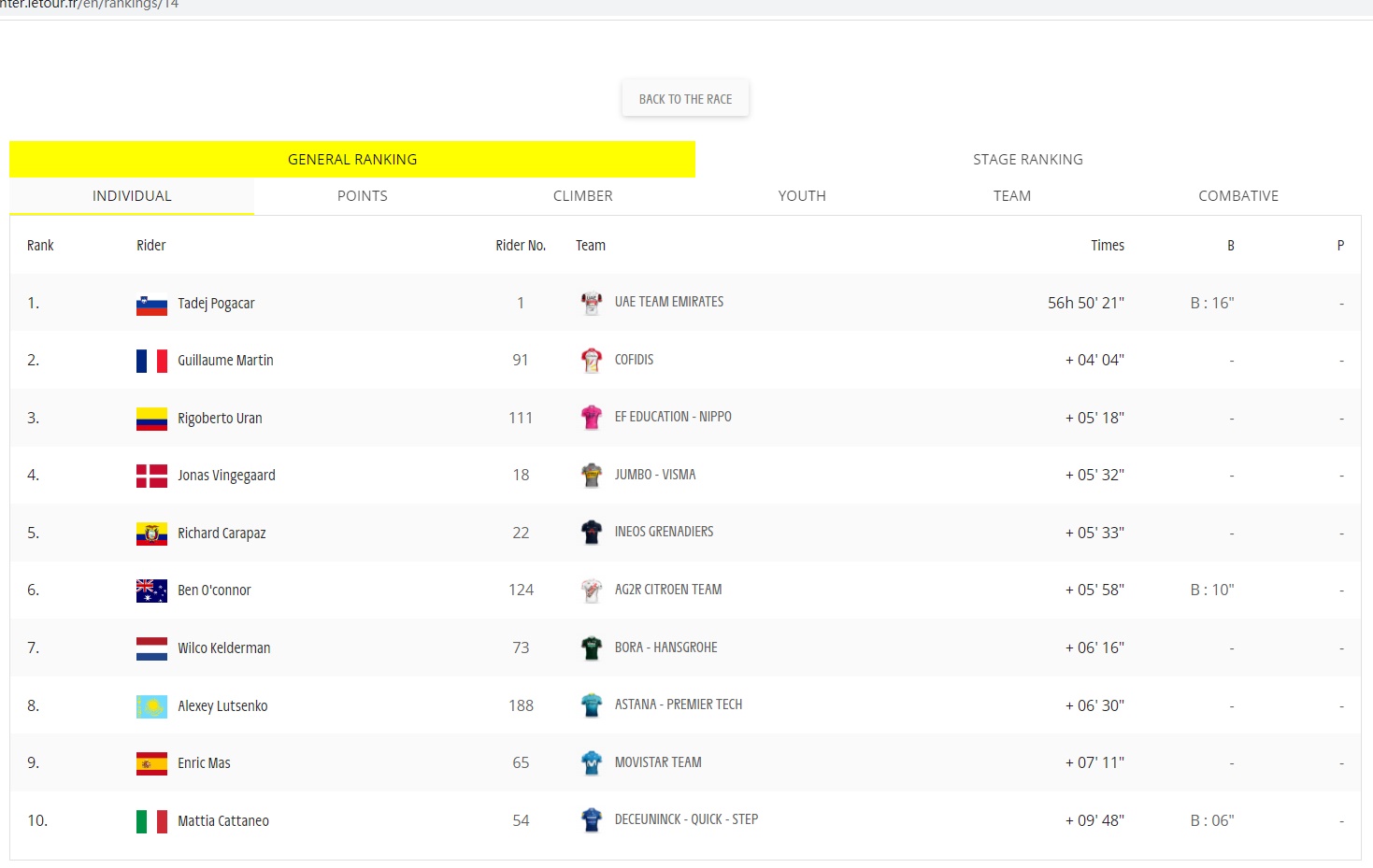Switch to the Stage Ranking tab
Image resolution: width=1373 pixels, height=868 pixels.
1028,159
